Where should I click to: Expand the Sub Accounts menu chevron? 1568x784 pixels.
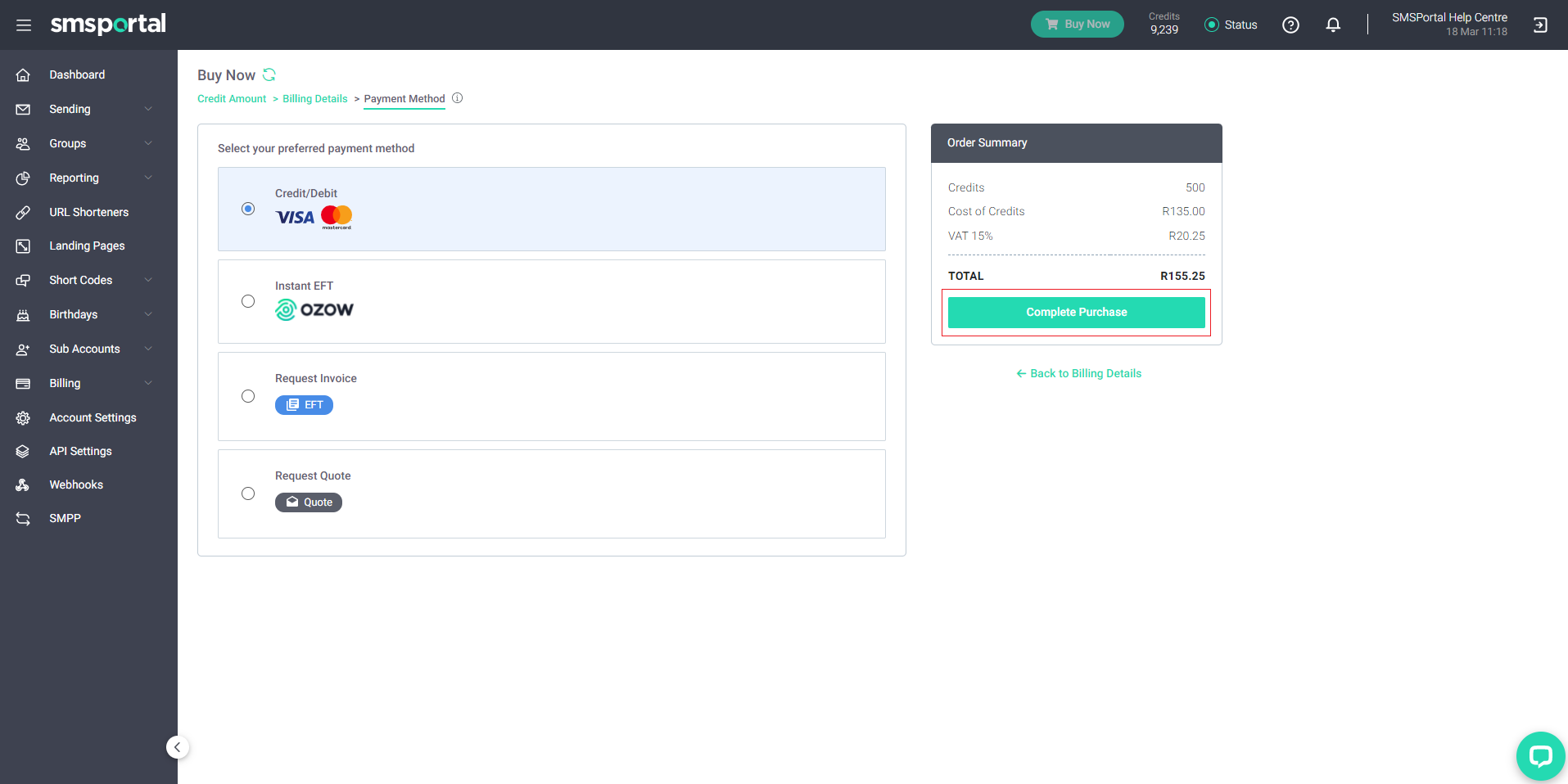click(148, 349)
